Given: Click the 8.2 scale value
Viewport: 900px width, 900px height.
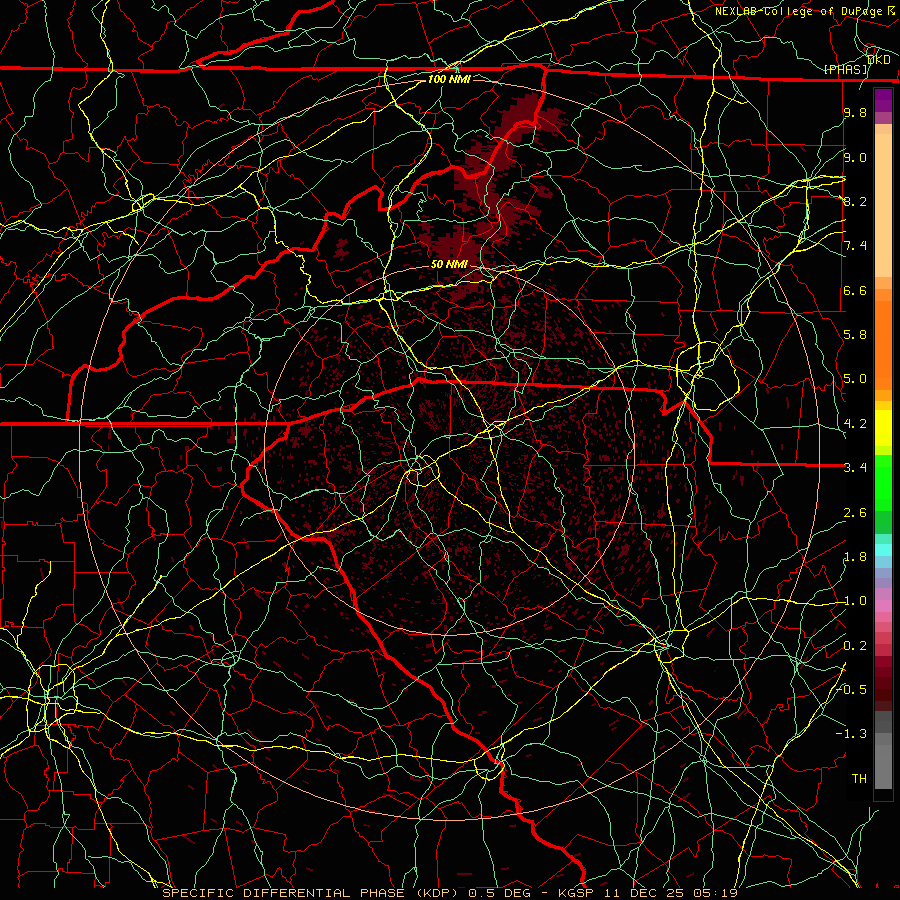Looking at the screenshot, I should pyautogui.click(x=855, y=201).
